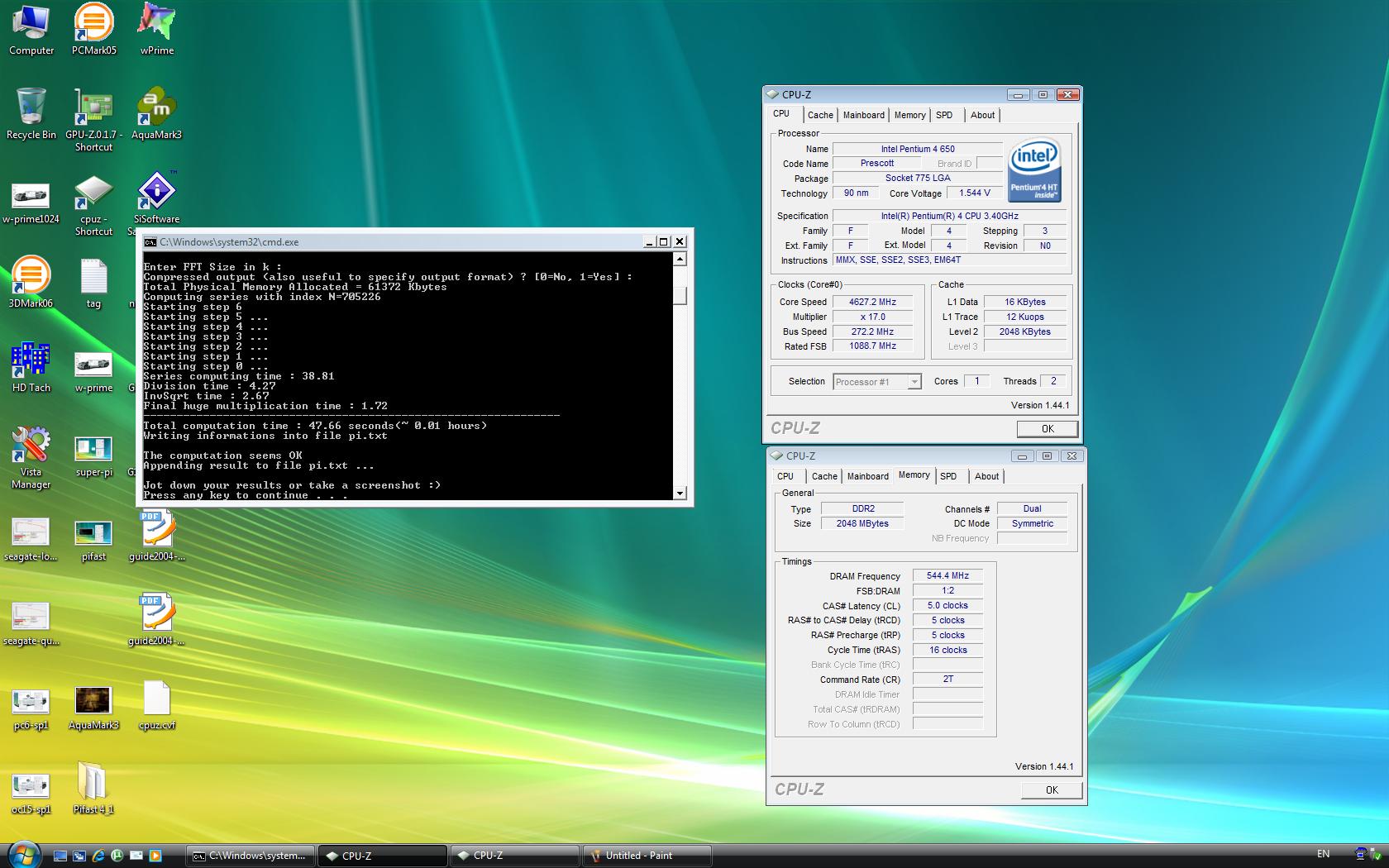Viewport: 1389px width, 868px height.
Task: Open About tab in upper CPU-Z window
Action: [x=983, y=115]
